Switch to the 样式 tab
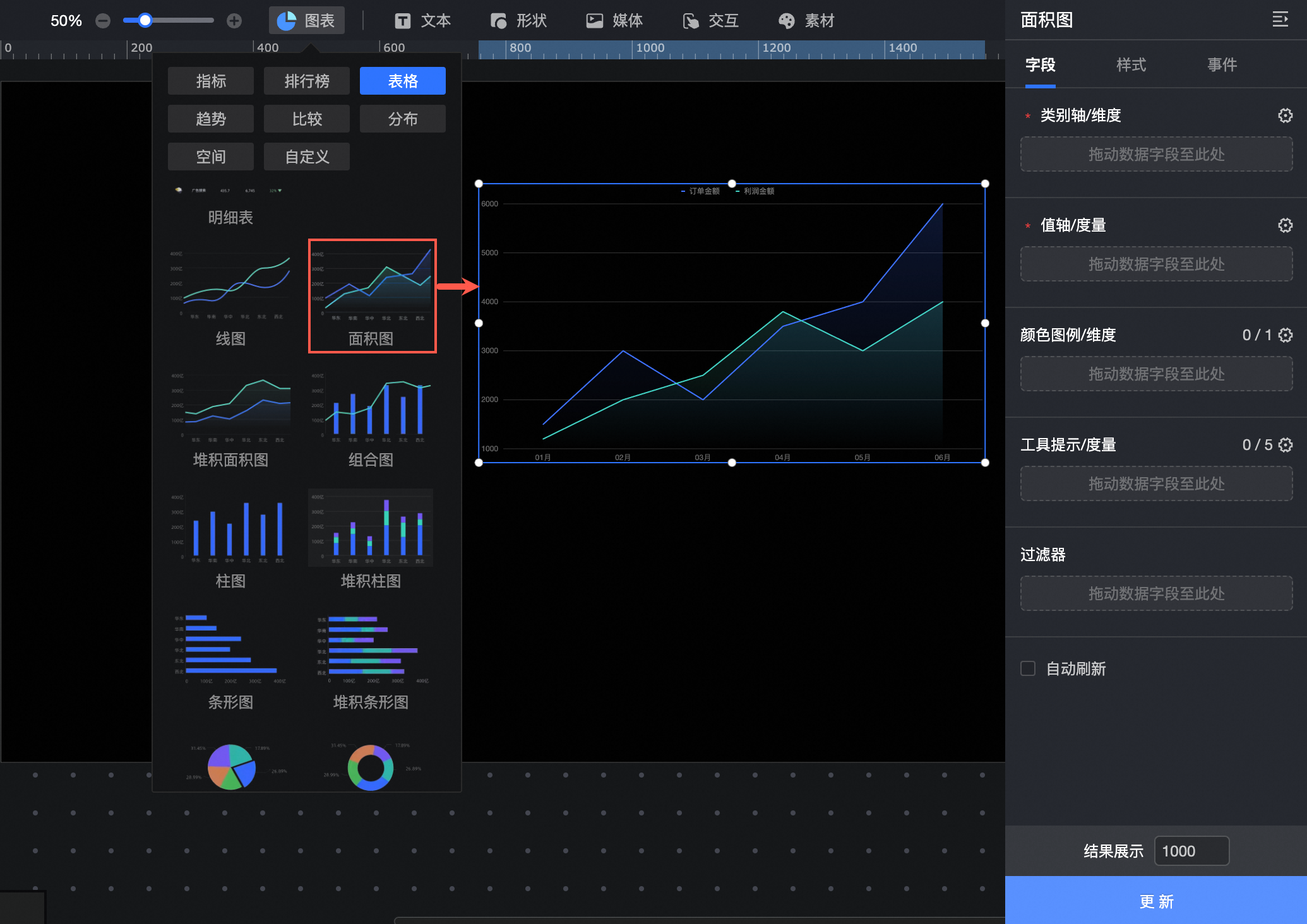The height and width of the screenshot is (924, 1307). click(1131, 64)
